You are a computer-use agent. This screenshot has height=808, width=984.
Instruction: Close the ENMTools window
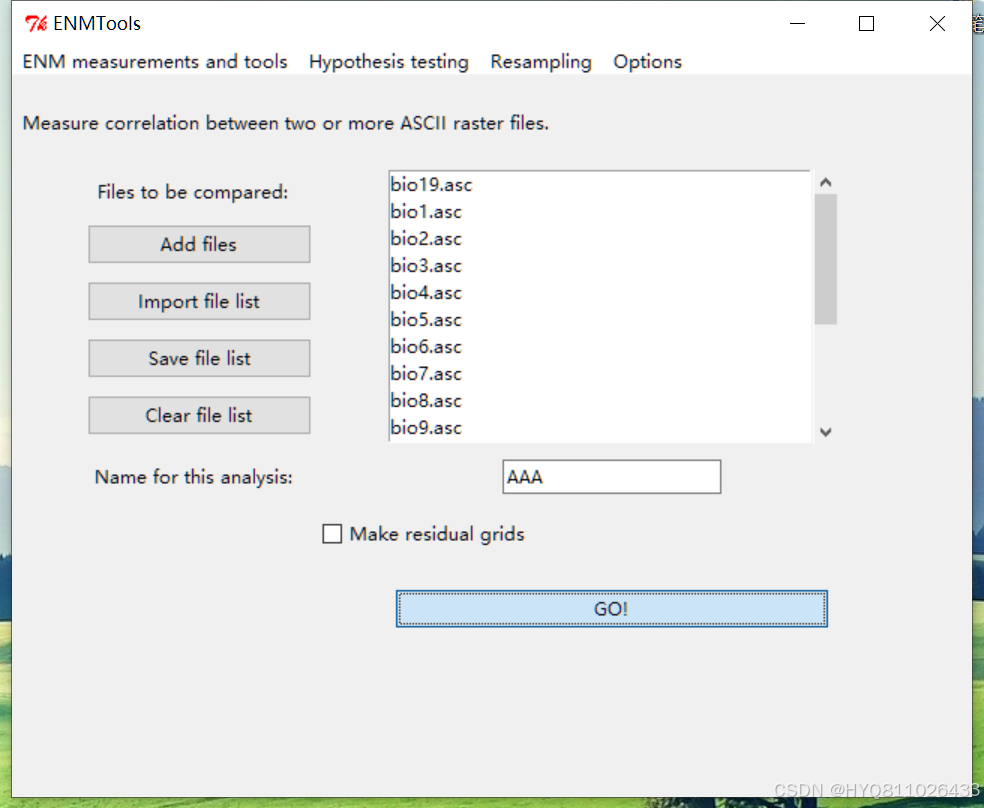pyautogui.click(x=938, y=24)
